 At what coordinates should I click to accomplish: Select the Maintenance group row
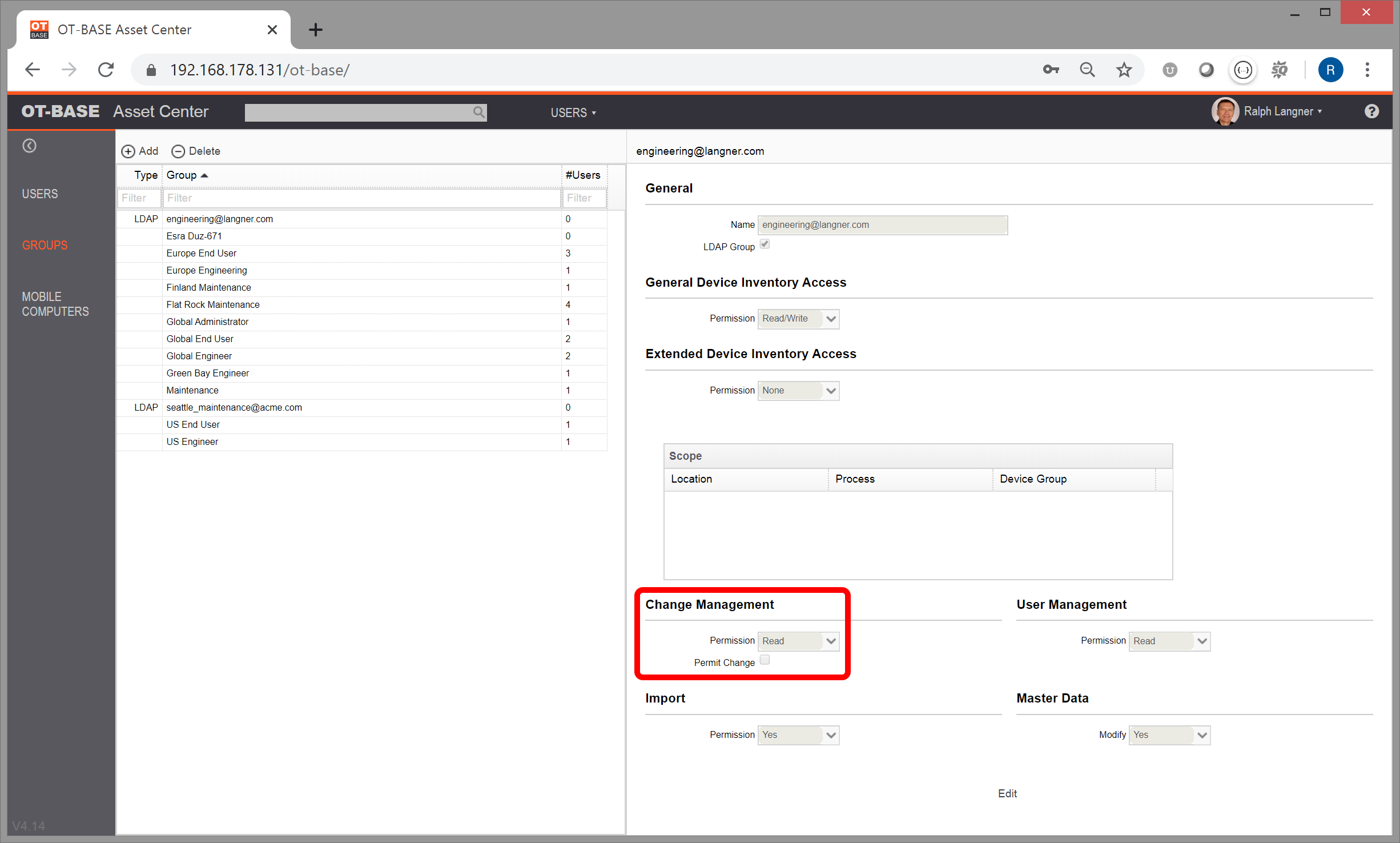click(362, 390)
